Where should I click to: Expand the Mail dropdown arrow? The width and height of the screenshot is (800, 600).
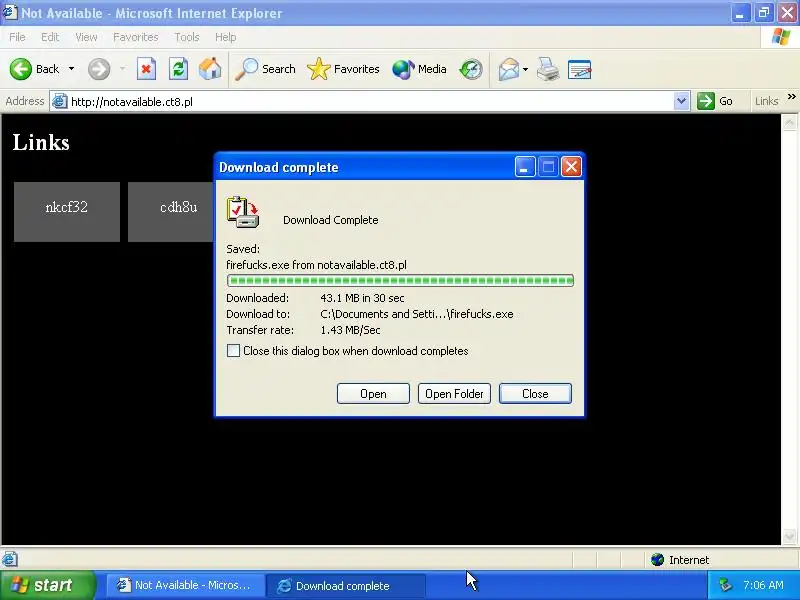tap(526, 69)
